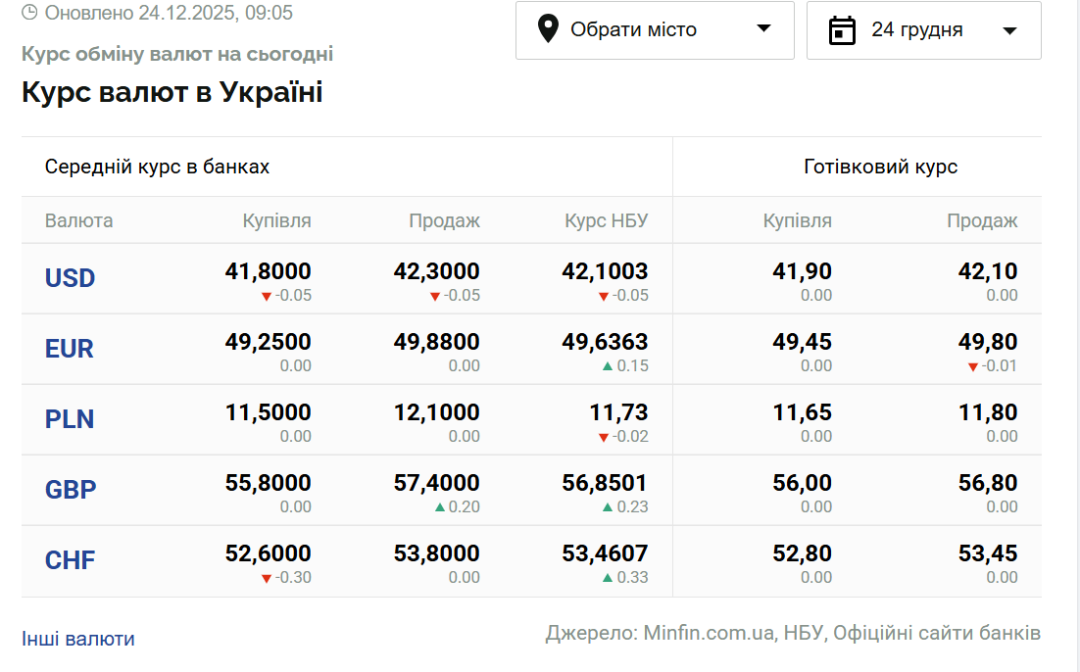Click the calendar icon
Viewport: 1080px width, 672px height.
coord(843,30)
